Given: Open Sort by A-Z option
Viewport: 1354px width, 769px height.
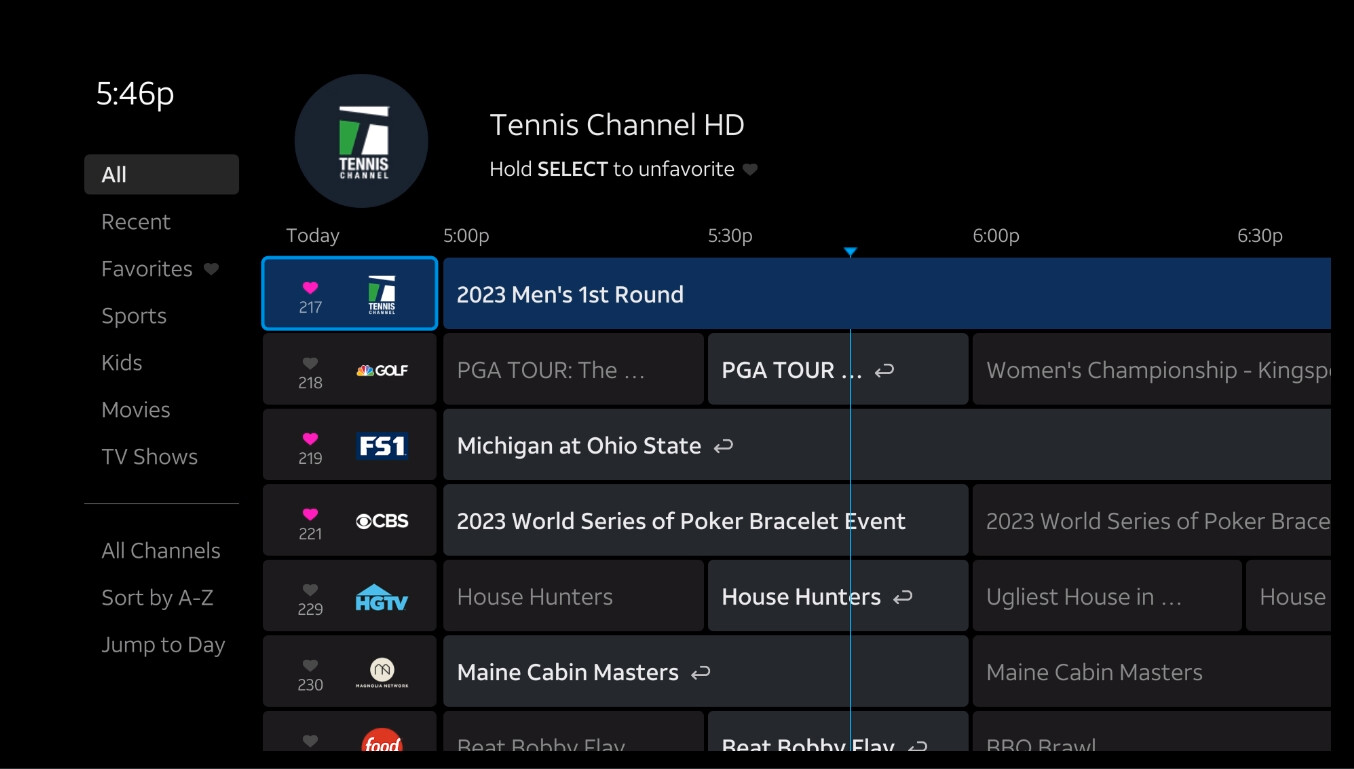Looking at the screenshot, I should click(x=157, y=598).
